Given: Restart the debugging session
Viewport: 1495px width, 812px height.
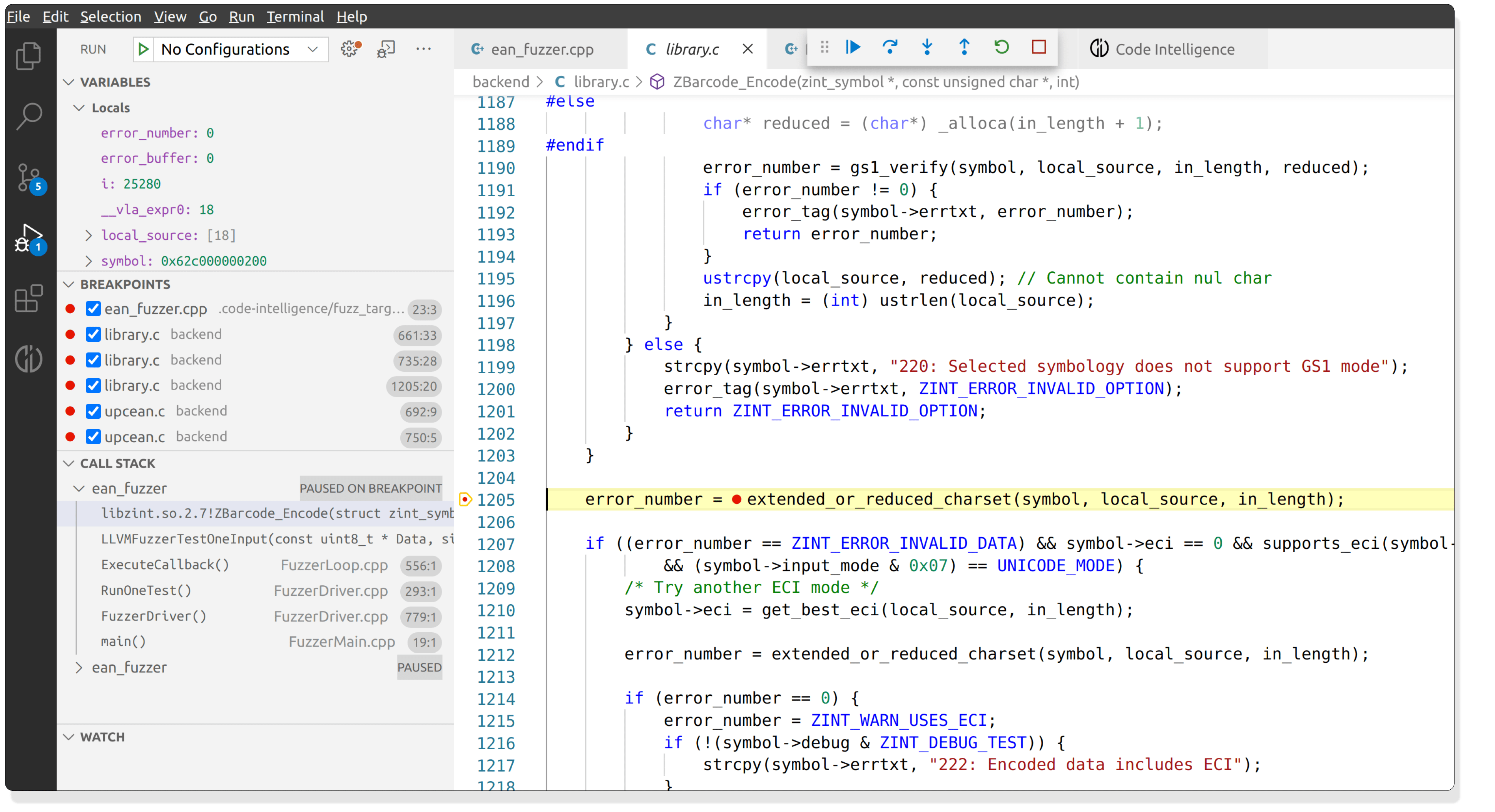Looking at the screenshot, I should click(1001, 48).
